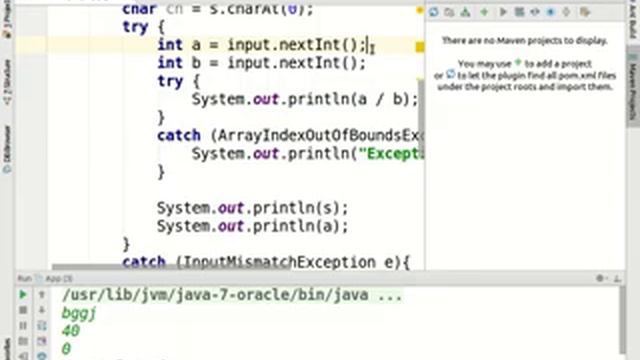
Task: Click the Maven generate sources folder icon
Action: pyautogui.click(x=449, y=12)
